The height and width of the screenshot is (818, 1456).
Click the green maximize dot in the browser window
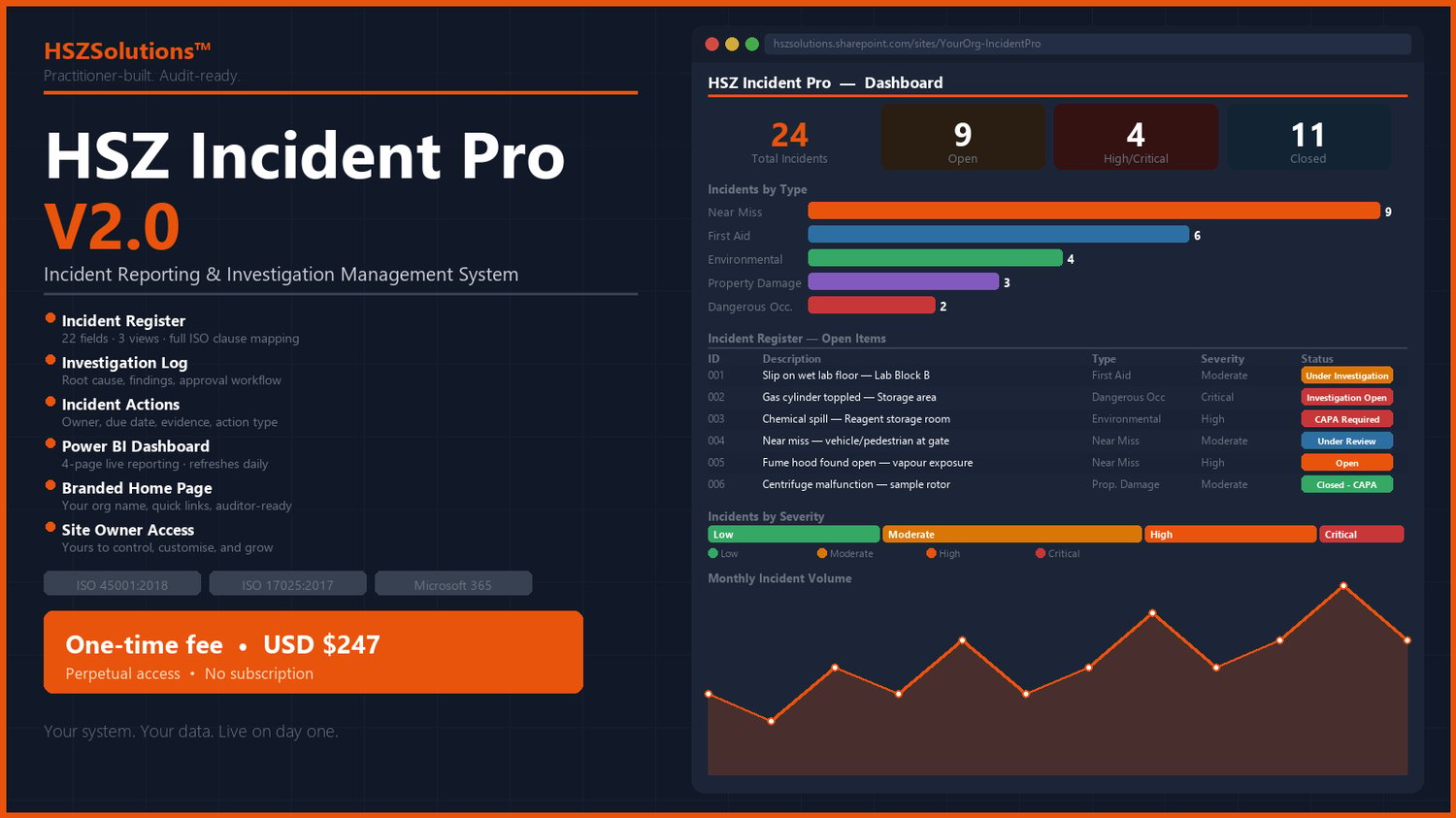751,44
